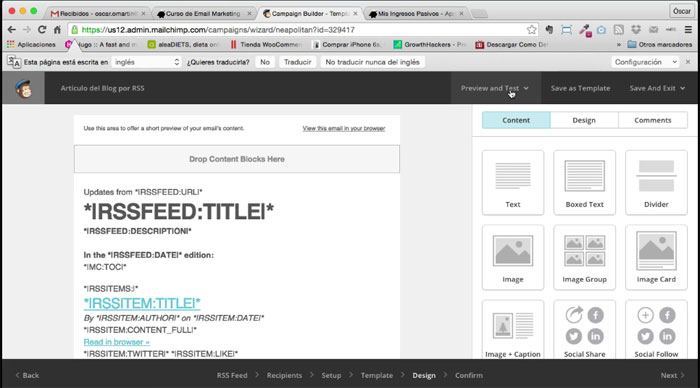Viewport: 700px width, 388px height.
Task: Show hidden bookmarks overflow chevron
Action: (619, 45)
